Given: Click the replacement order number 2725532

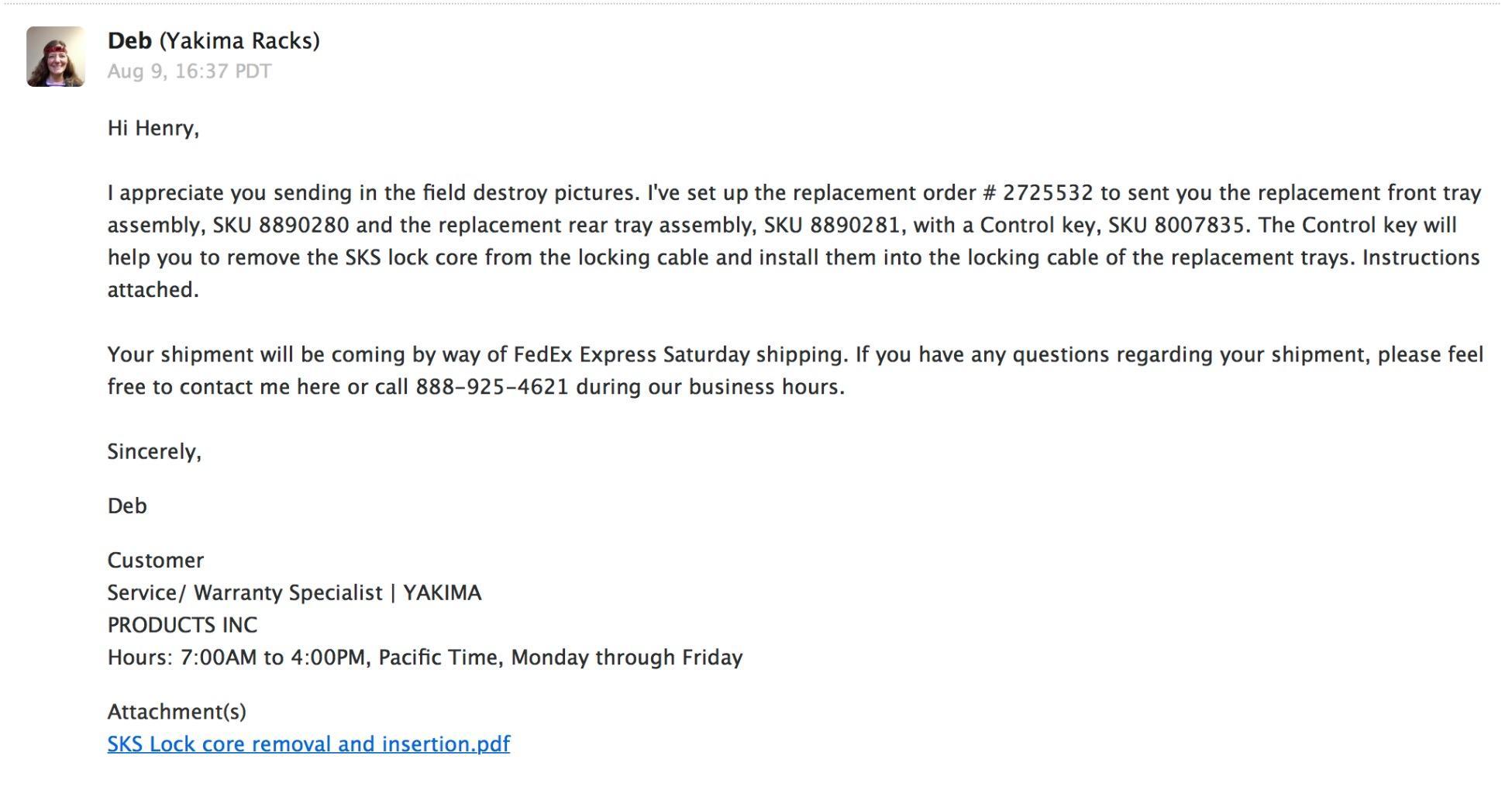Looking at the screenshot, I should pos(1048,193).
